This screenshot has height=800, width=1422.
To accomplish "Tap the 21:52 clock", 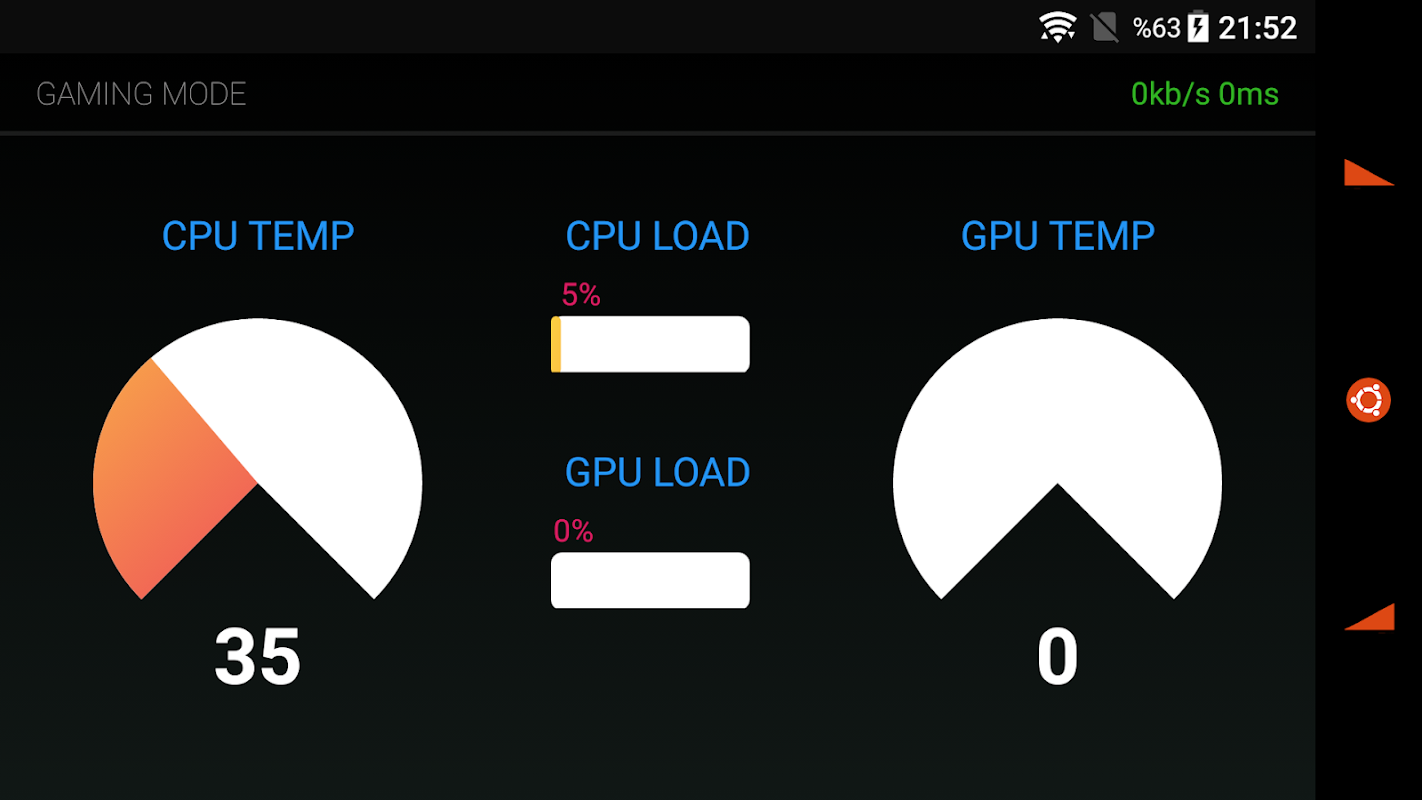I will (x=1257, y=27).
